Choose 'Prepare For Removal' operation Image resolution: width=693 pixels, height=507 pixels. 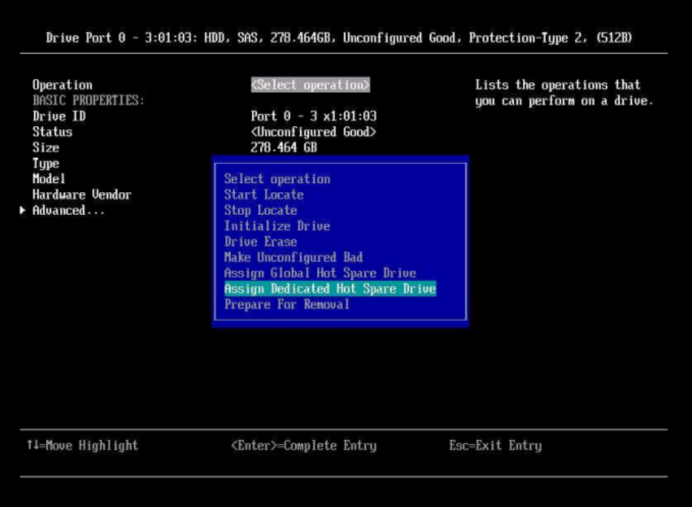pos(286,304)
